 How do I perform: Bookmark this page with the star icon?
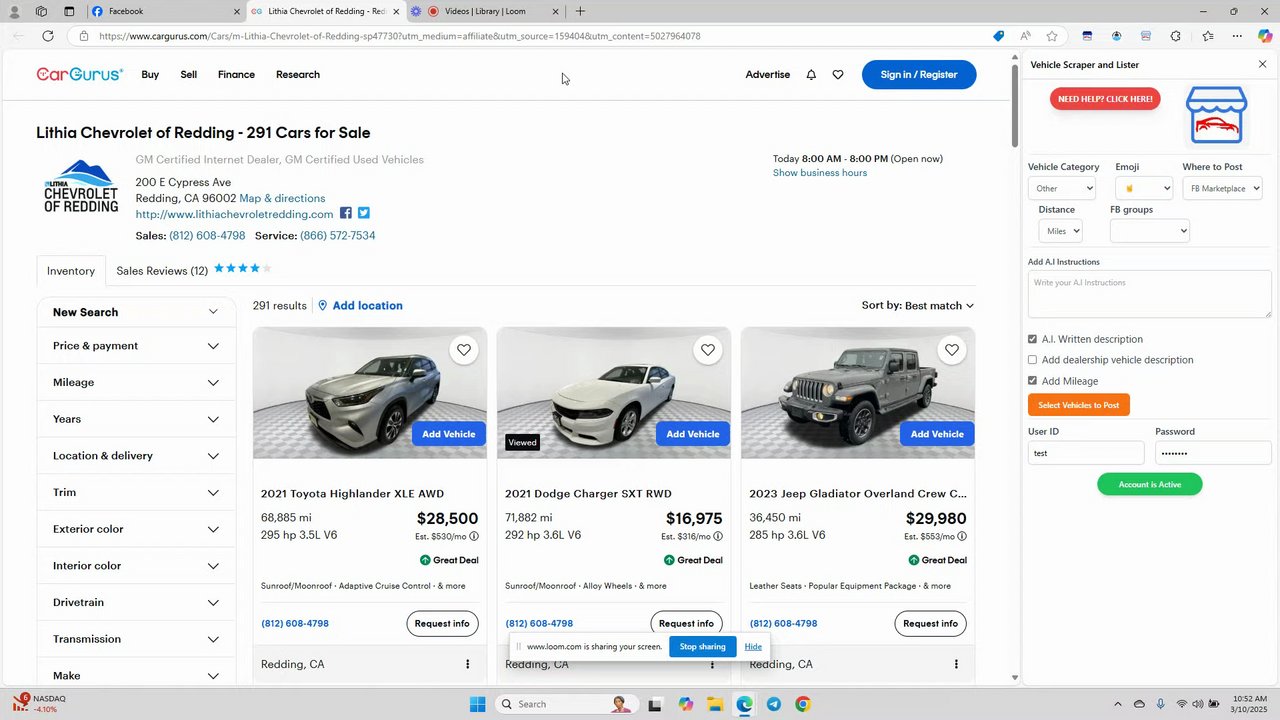1052,36
